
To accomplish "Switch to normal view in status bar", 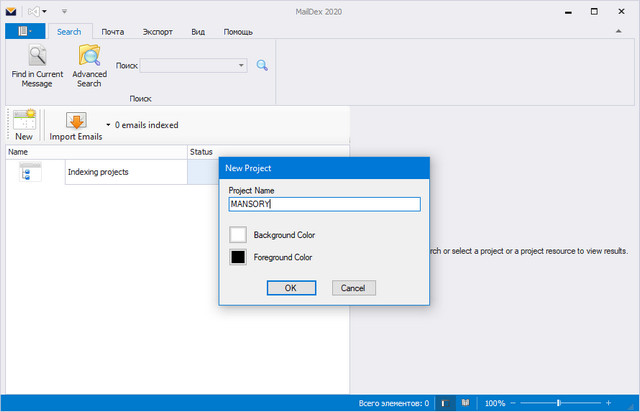I will click(x=445, y=403).
